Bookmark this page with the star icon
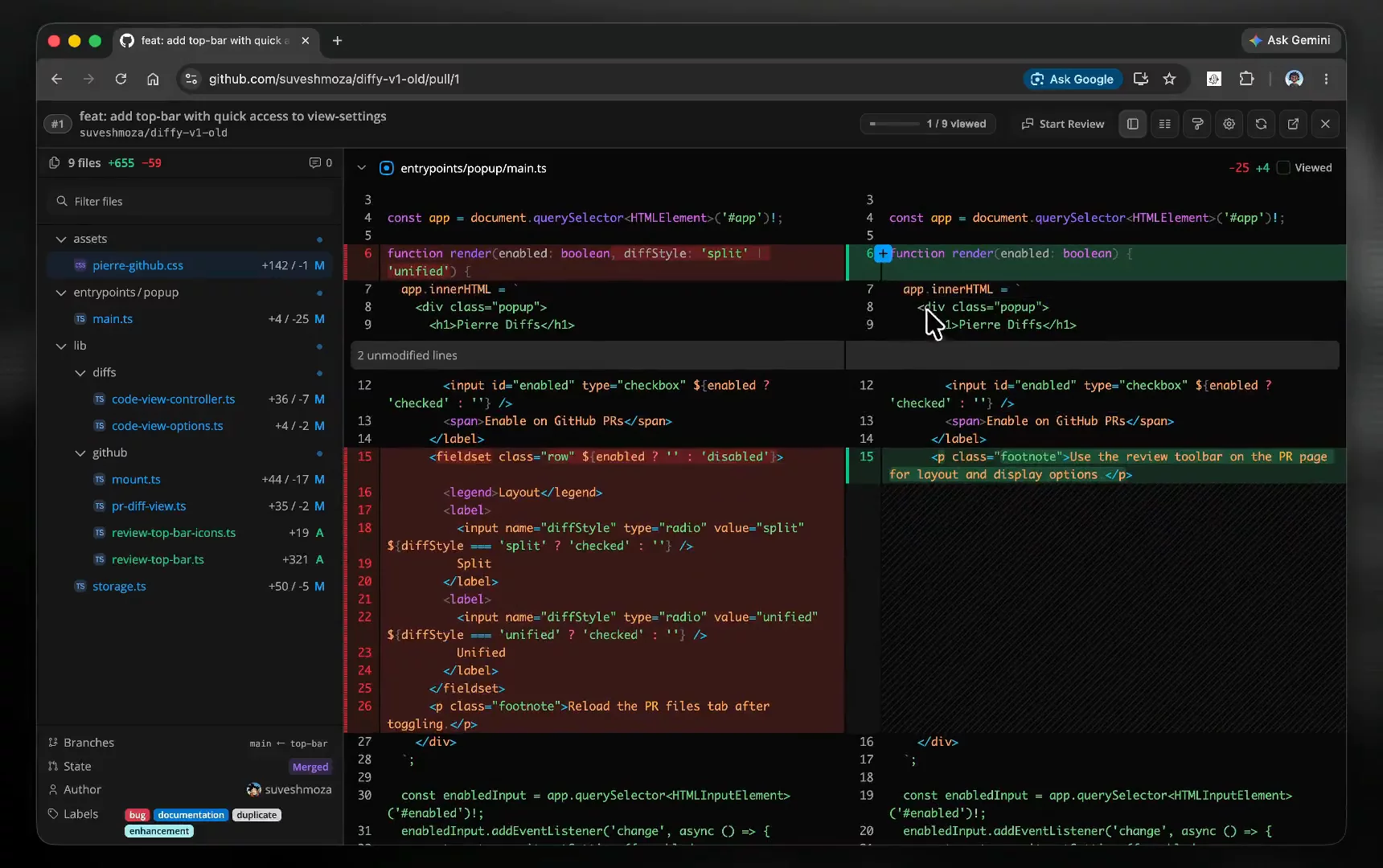 click(x=1169, y=79)
